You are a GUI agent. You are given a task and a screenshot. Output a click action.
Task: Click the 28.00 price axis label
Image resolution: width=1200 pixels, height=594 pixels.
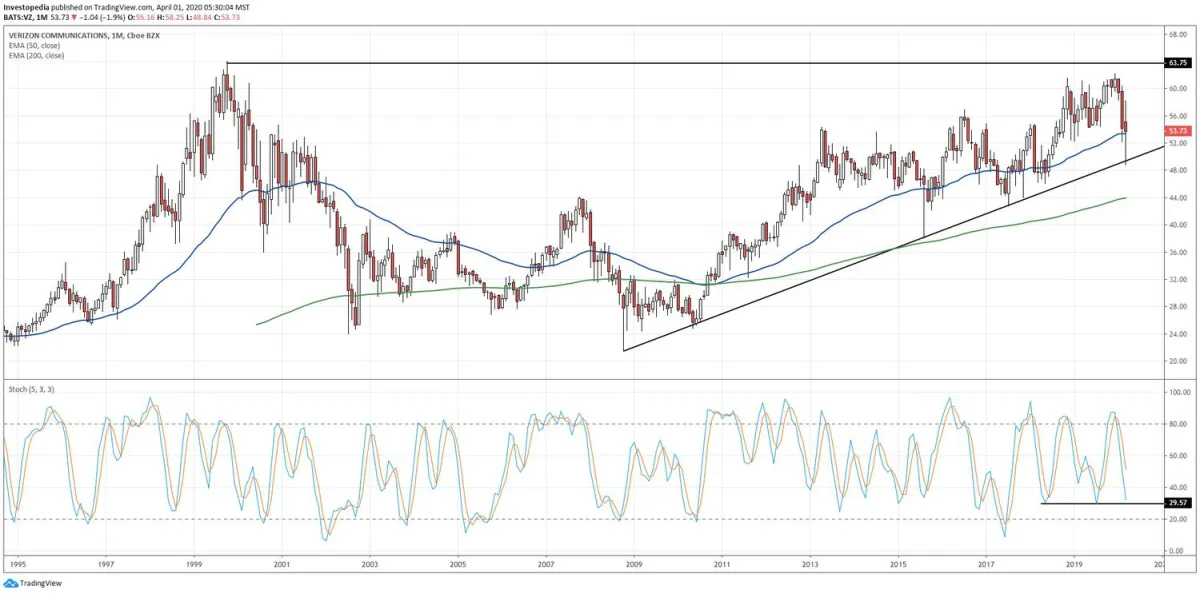1178,307
